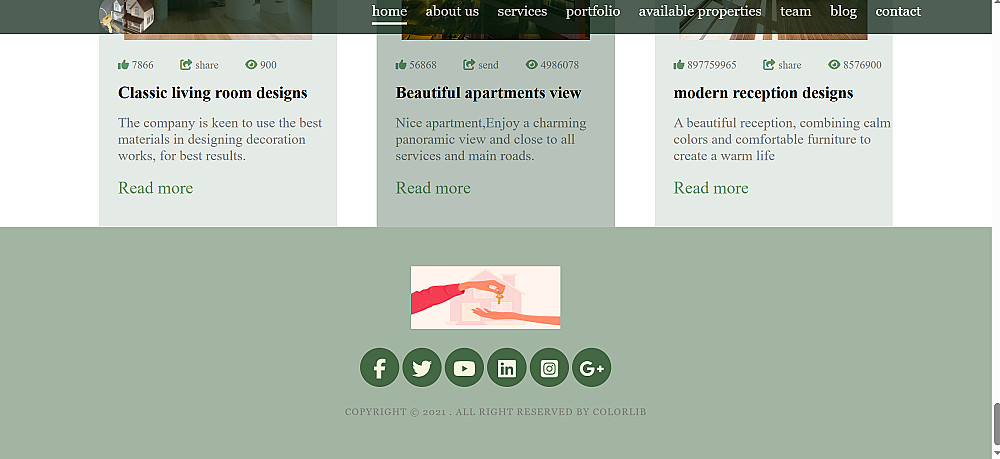Like the modern reception designs post
This screenshot has width=1000, height=459.
point(679,64)
